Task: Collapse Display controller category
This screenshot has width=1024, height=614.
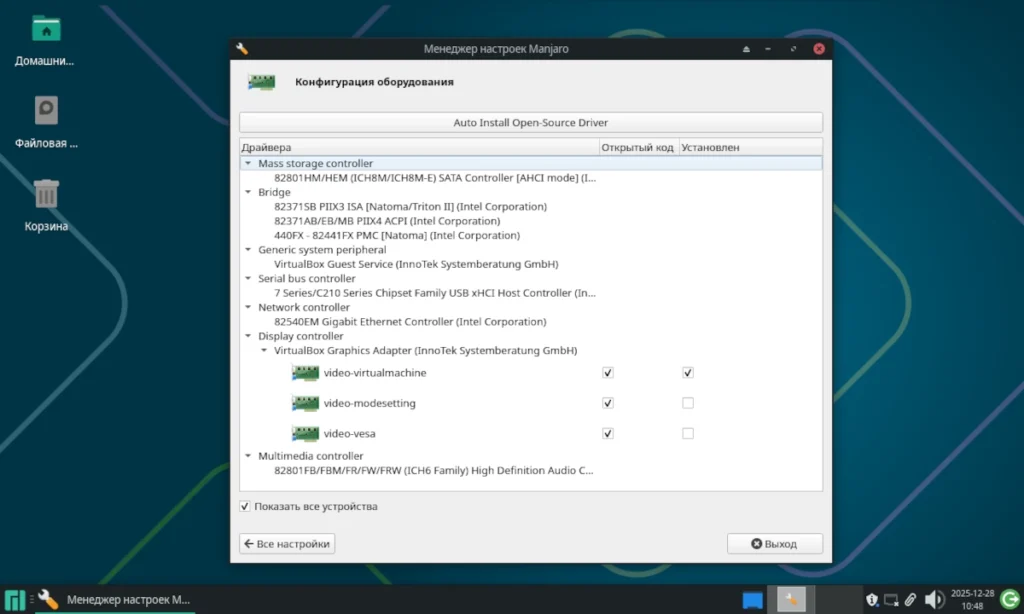Action: click(x=248, y=336)
